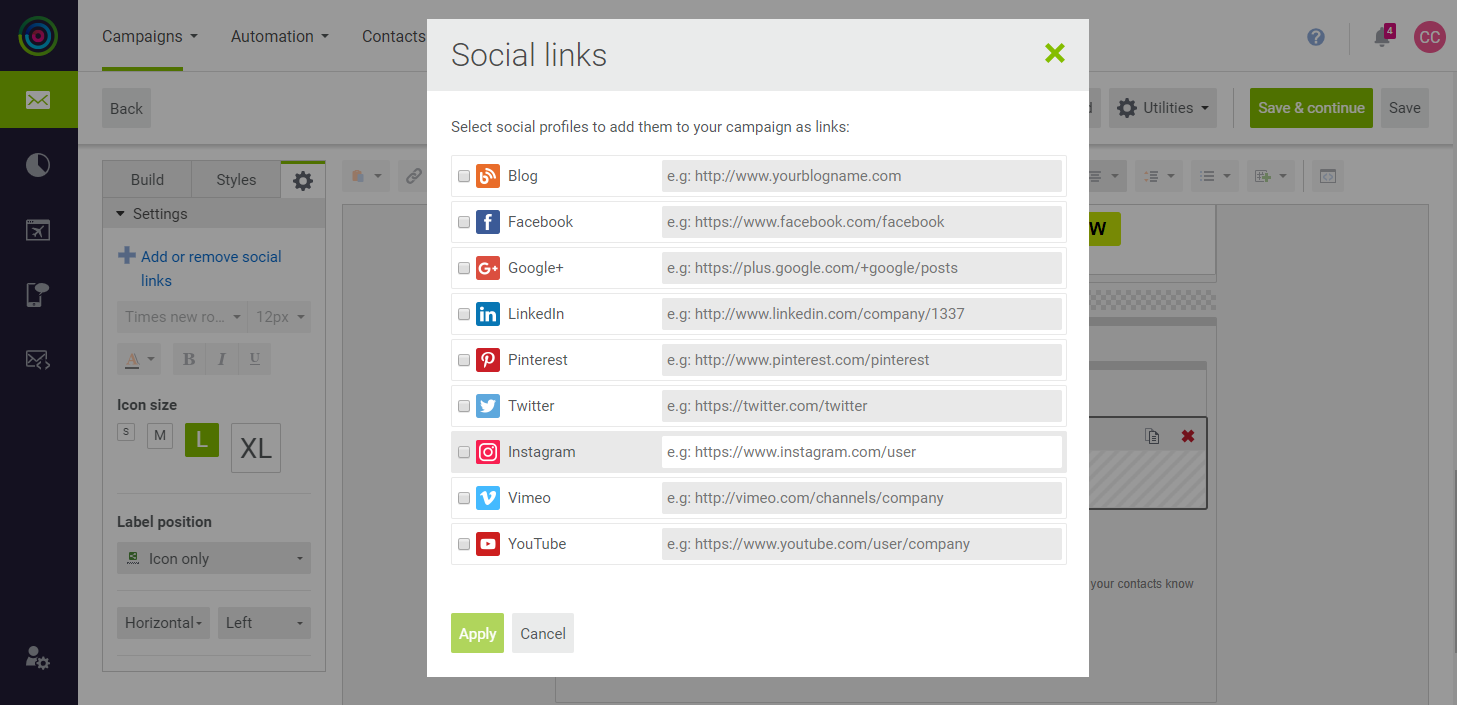Open the CC account avatar

[x=1429, y=37]
